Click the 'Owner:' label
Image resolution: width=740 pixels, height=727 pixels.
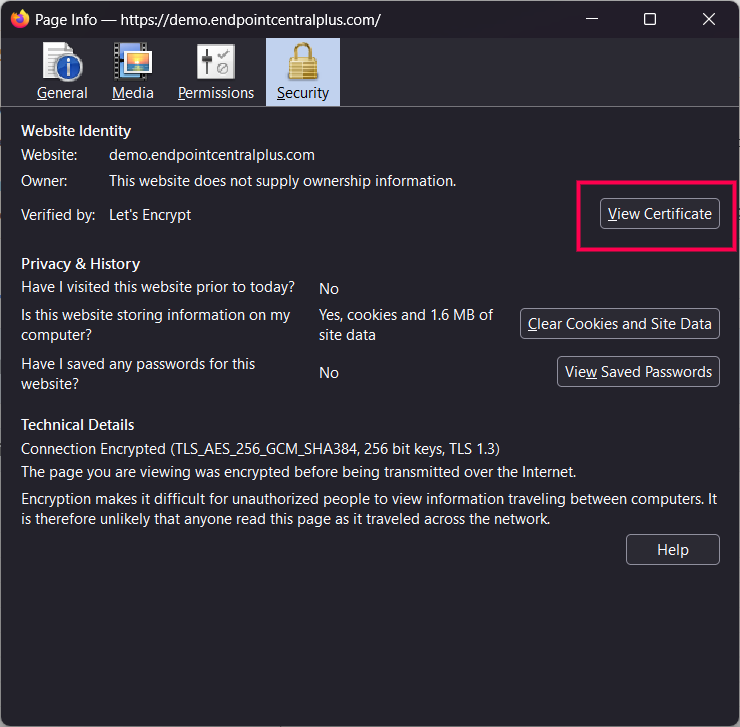coord(44,181)
